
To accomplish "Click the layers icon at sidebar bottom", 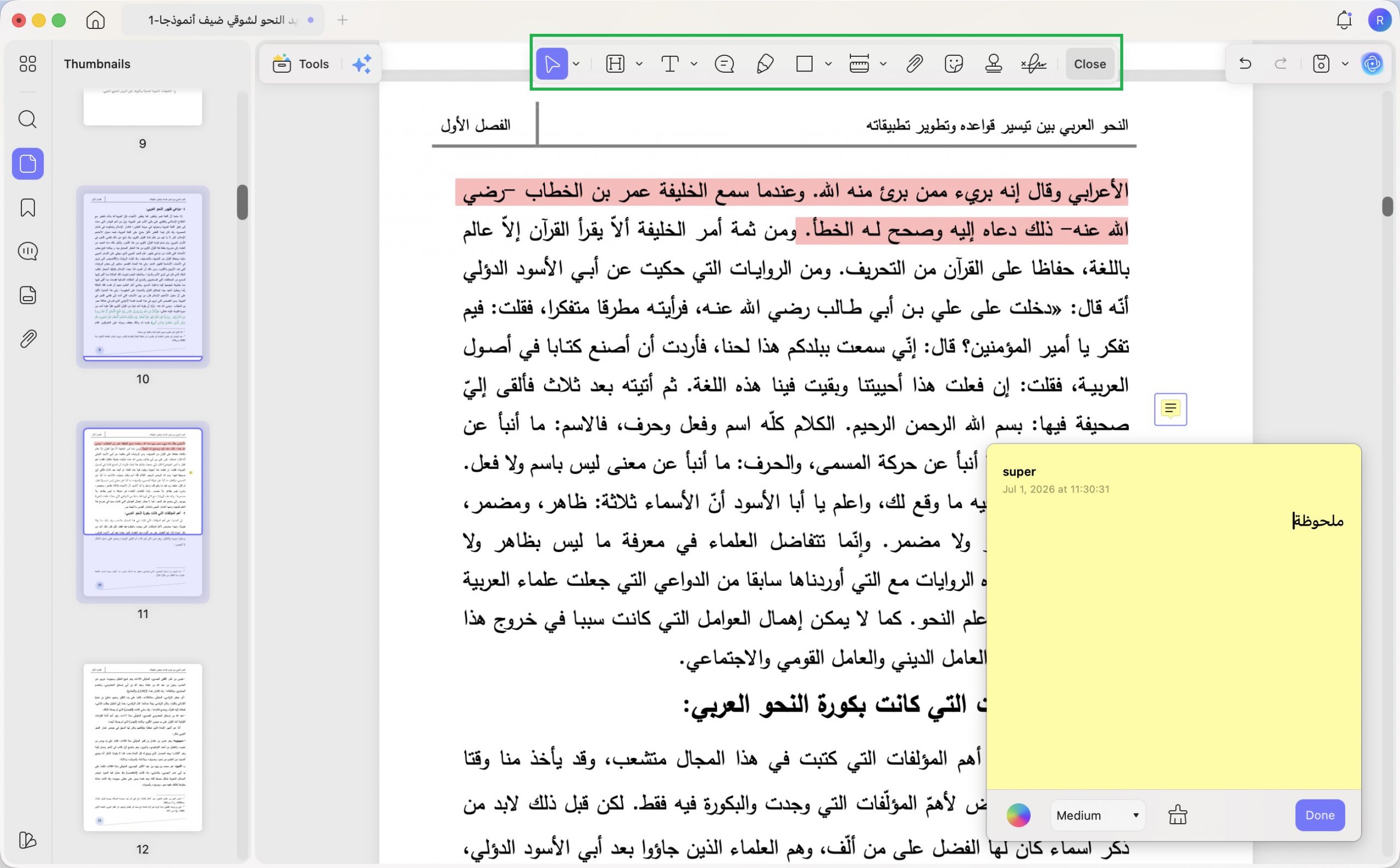I will click(x=27, y=840).
